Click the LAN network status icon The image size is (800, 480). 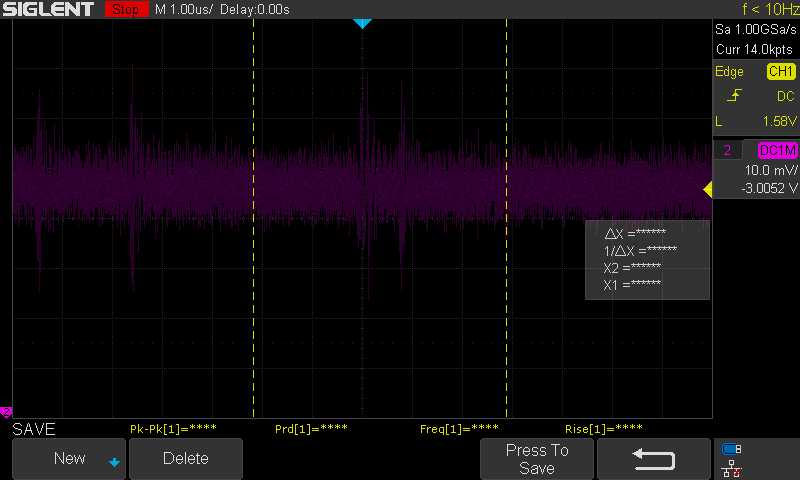(732, 468)
